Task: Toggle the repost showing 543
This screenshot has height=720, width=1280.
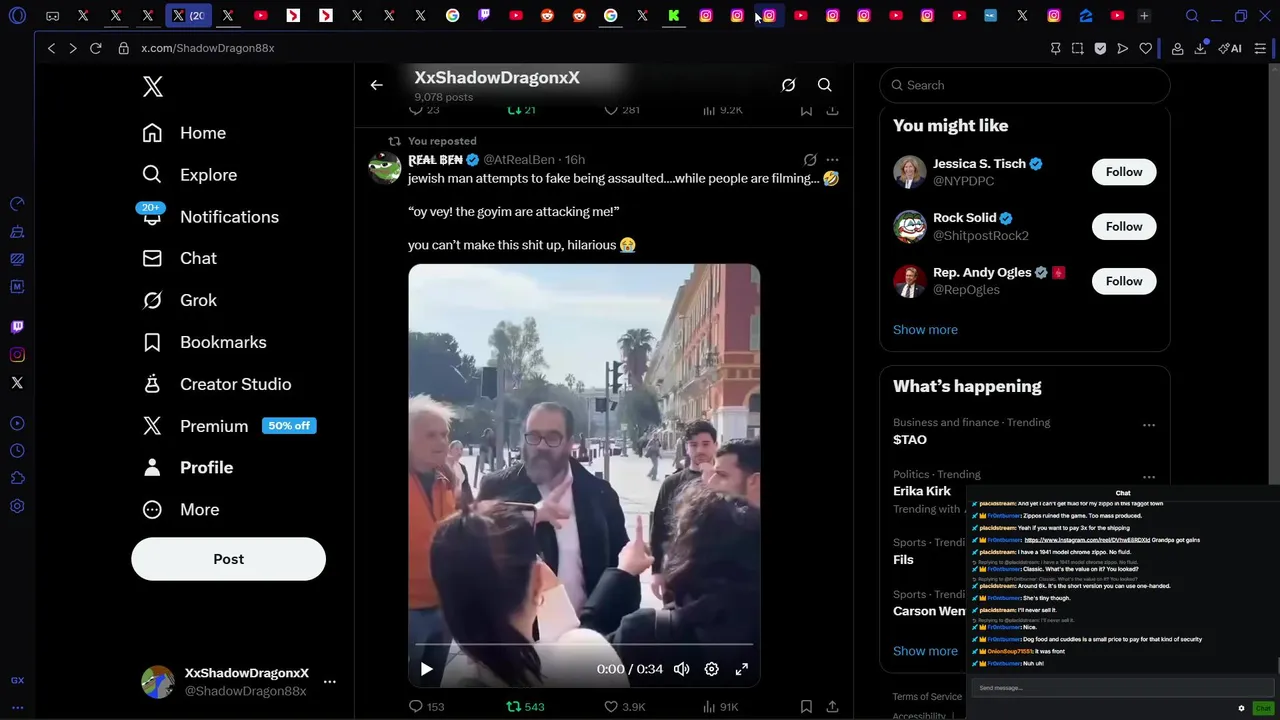Action: [525, 707]
